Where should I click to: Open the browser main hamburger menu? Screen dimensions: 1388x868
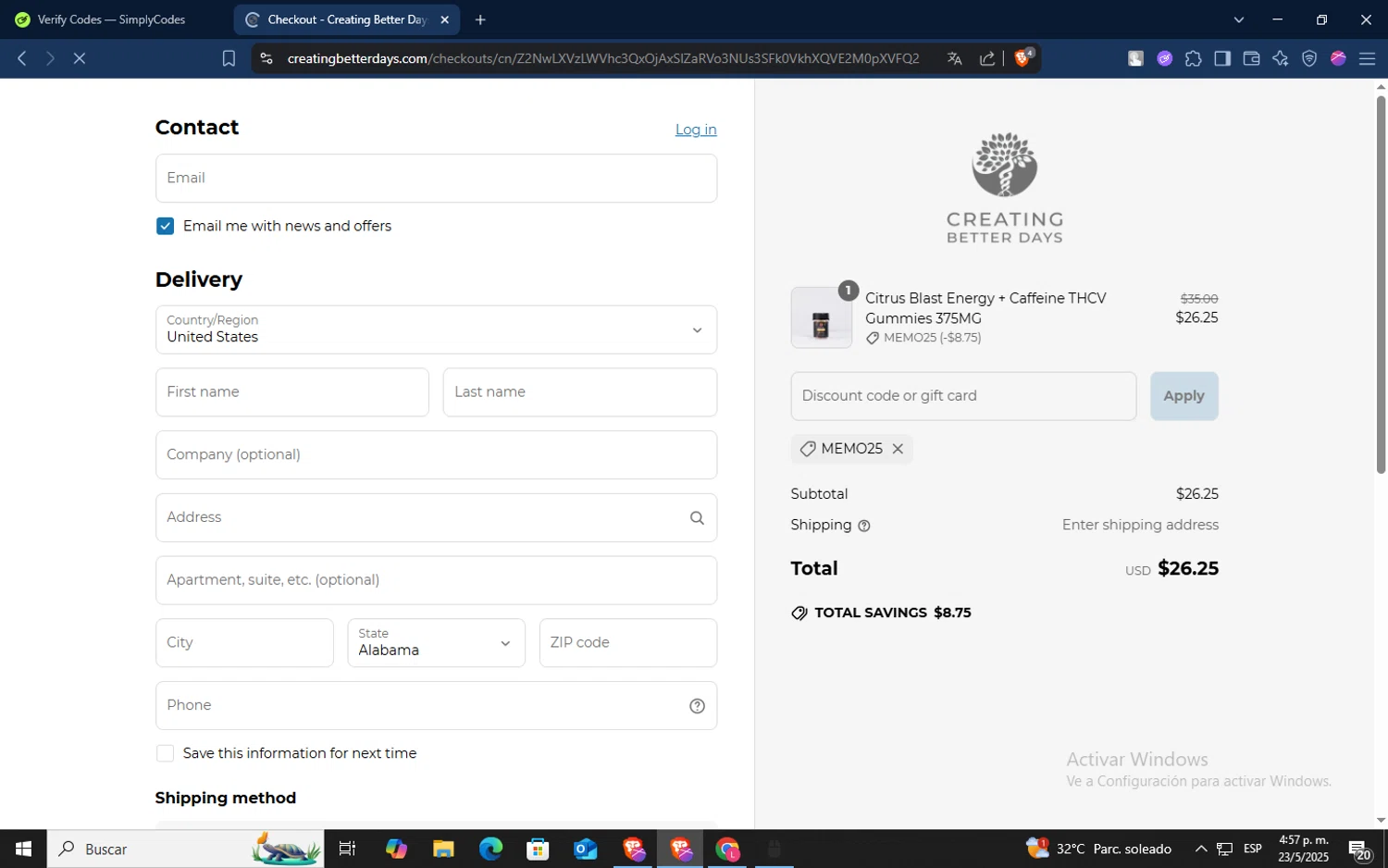1367,58
